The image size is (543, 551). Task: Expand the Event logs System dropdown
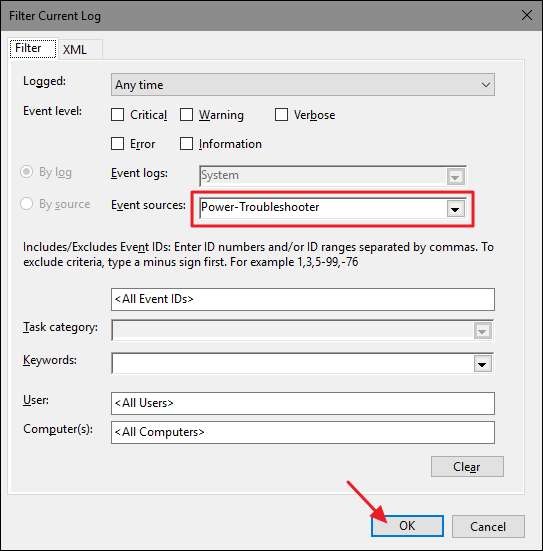click(455, 177)
